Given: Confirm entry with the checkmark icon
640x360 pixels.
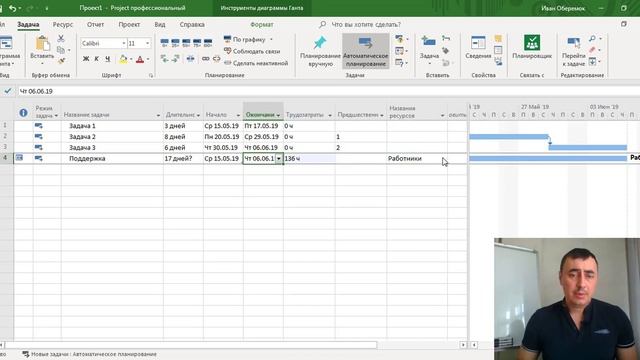Looking at the screenshot, I should point(8,91).
